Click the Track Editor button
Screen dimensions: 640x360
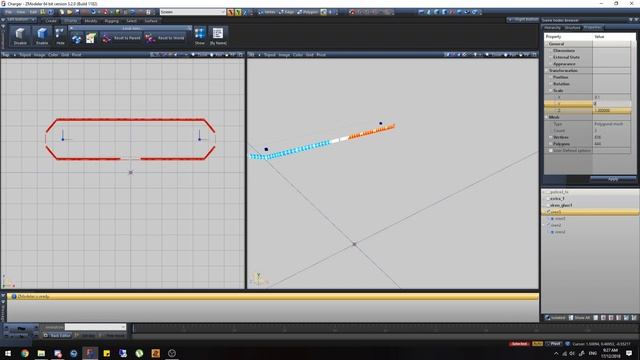click(x=58, y=336)
